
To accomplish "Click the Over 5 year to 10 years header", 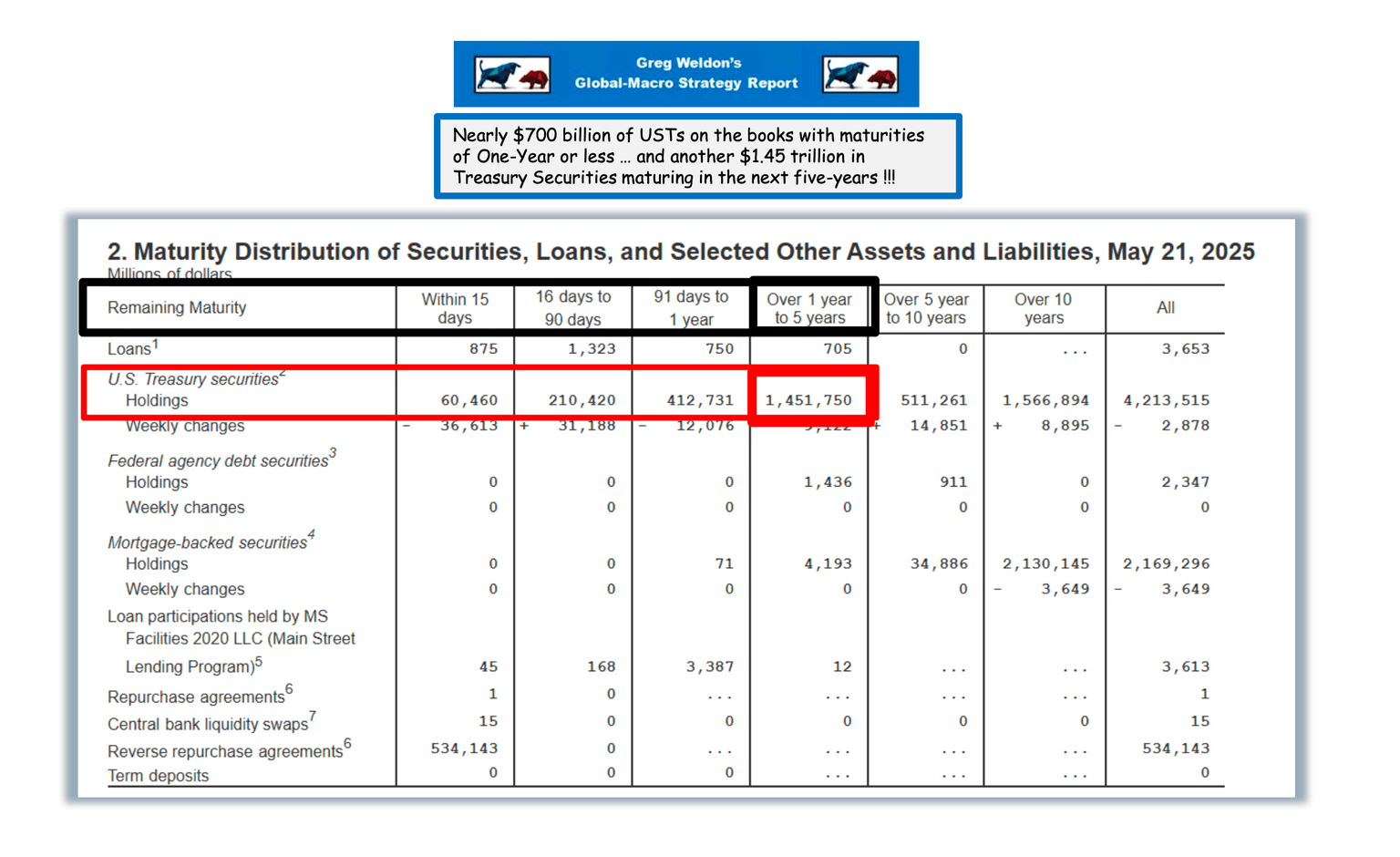I will (x=925, y=308).
